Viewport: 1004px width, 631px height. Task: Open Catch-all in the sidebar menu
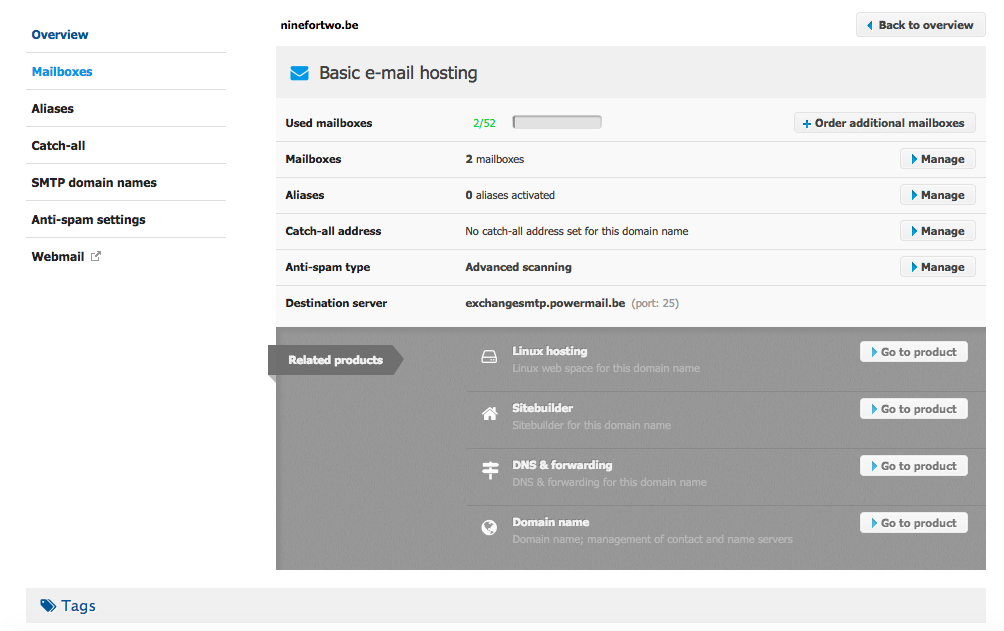coord(58,146)
